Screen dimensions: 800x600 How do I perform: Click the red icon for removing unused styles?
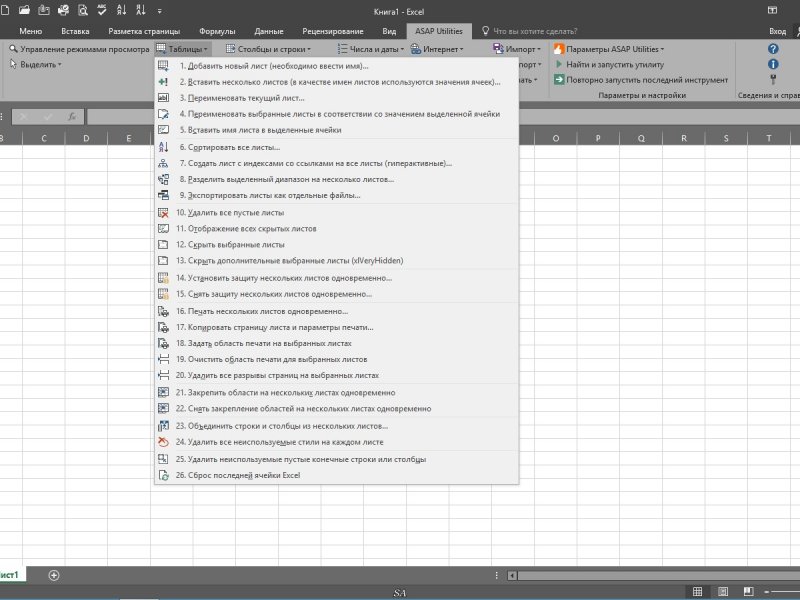[x=163, y=442]
